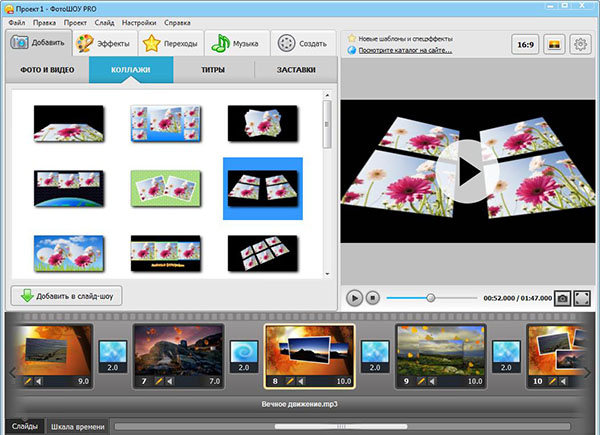This screenshot has width=600, height=435.
Task: Click the collage list scroll up arrow
Action: pyautogui.click(x=327, y=95)
